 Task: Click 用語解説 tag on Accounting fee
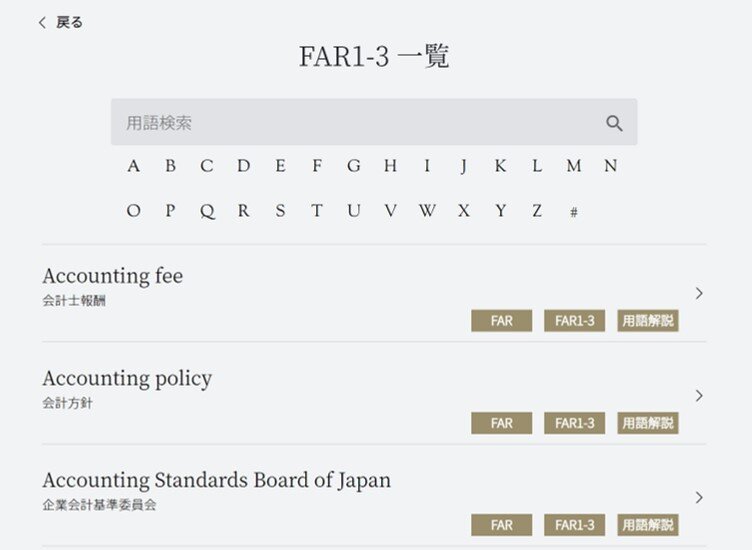(648, 321)
